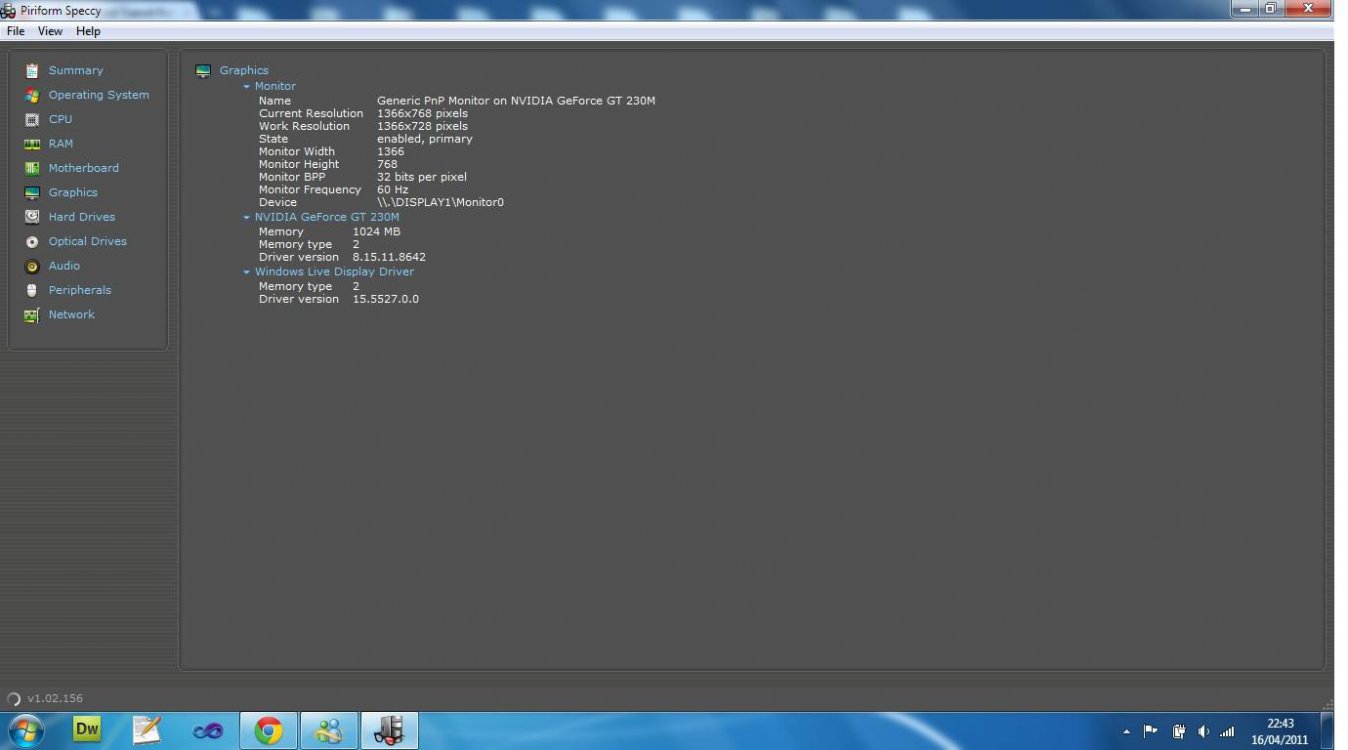Select the Peripherals mouse icon
Viewport: 1348px width, 750px height.
(31, 290)
